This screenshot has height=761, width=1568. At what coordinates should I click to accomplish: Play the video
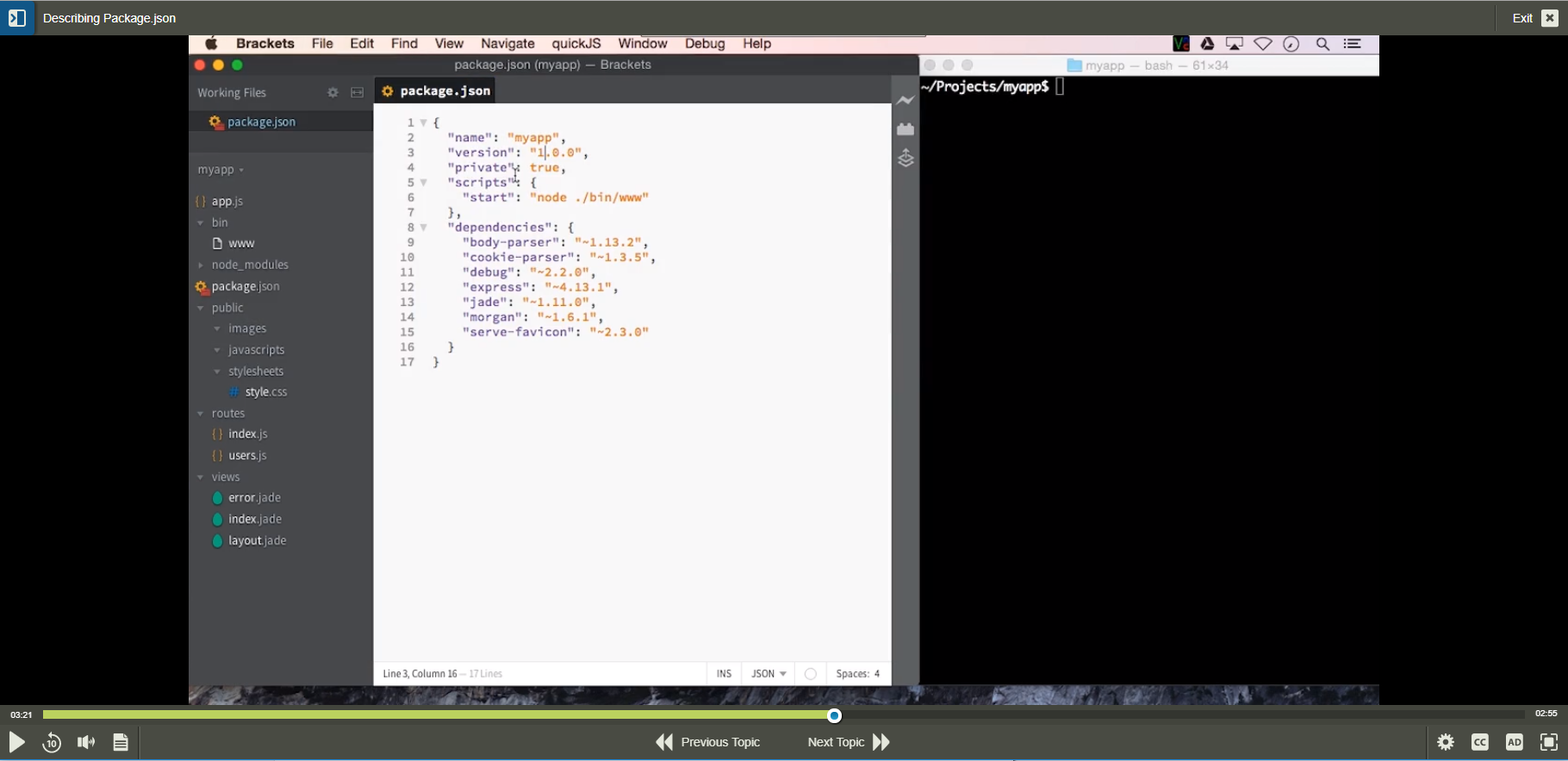(16, 742)
